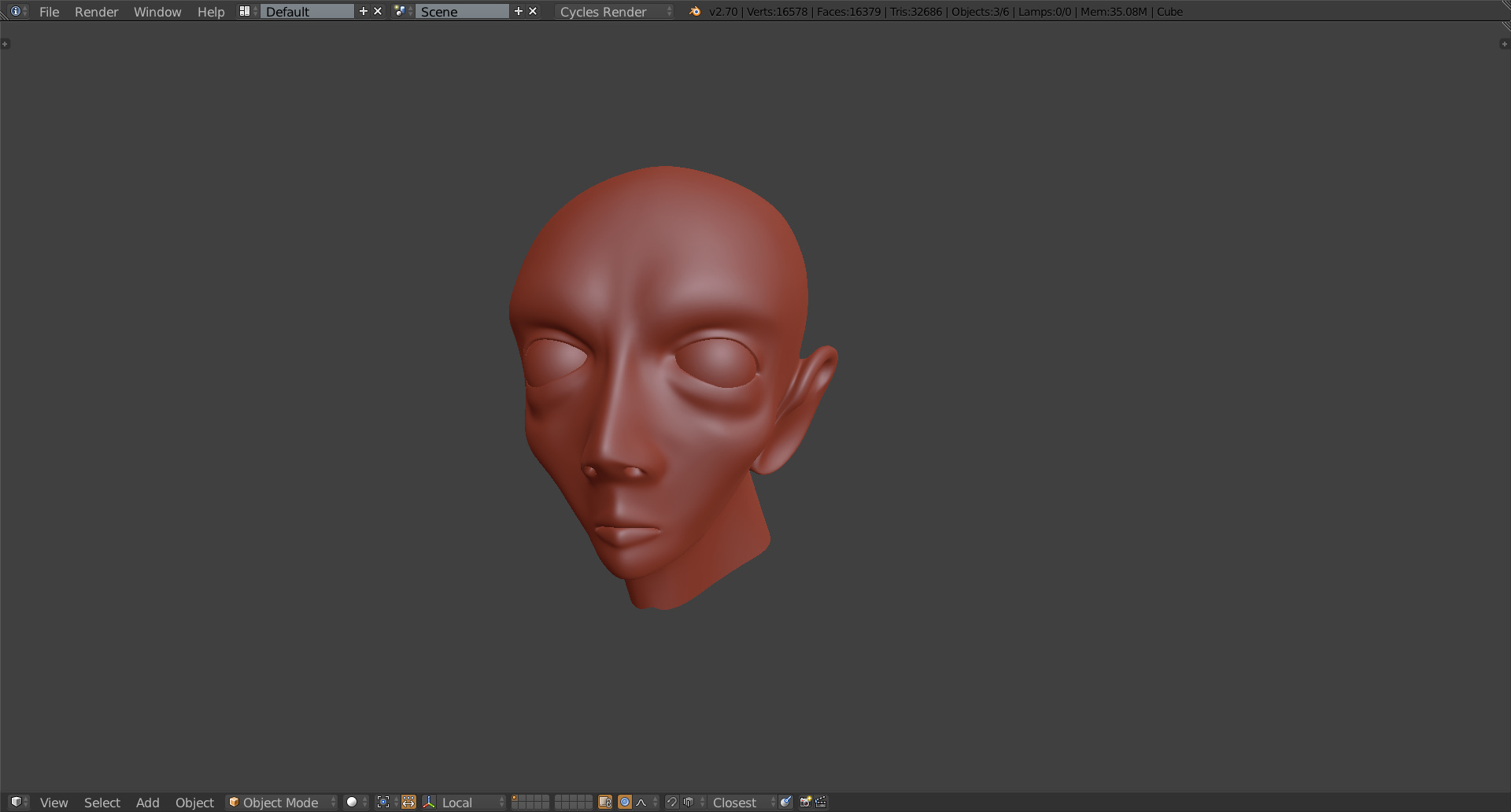Open the 3D View editor type selector

click(x=20, y=802)
